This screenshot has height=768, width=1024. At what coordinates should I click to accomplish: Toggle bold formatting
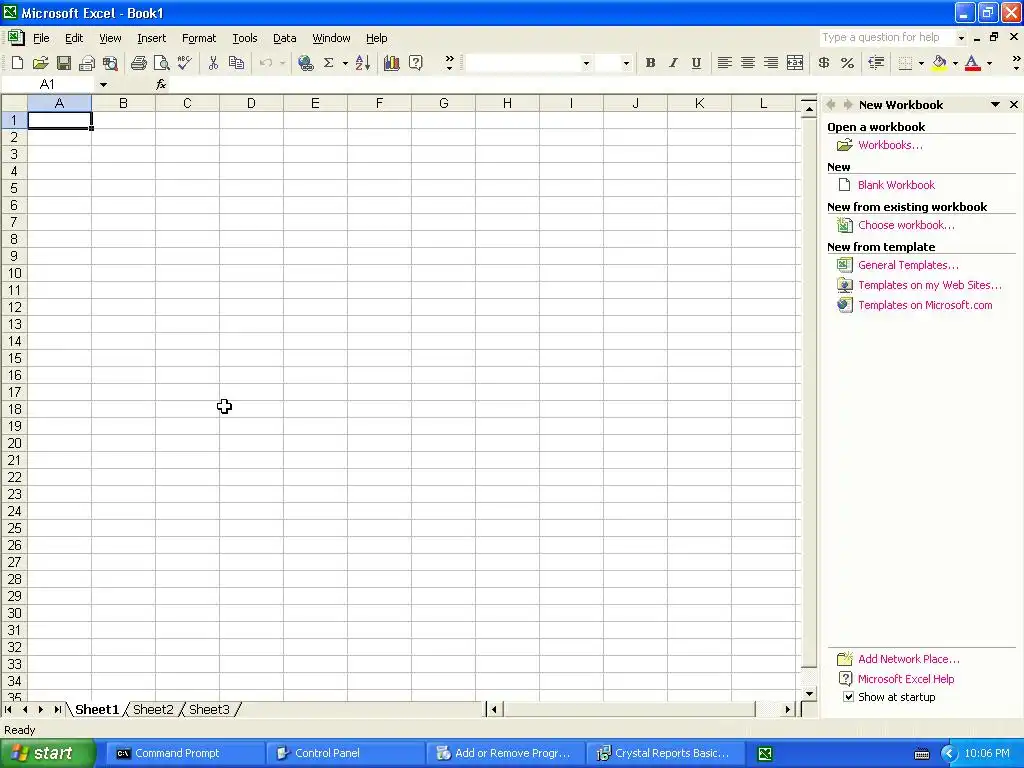tap(650, 63)
